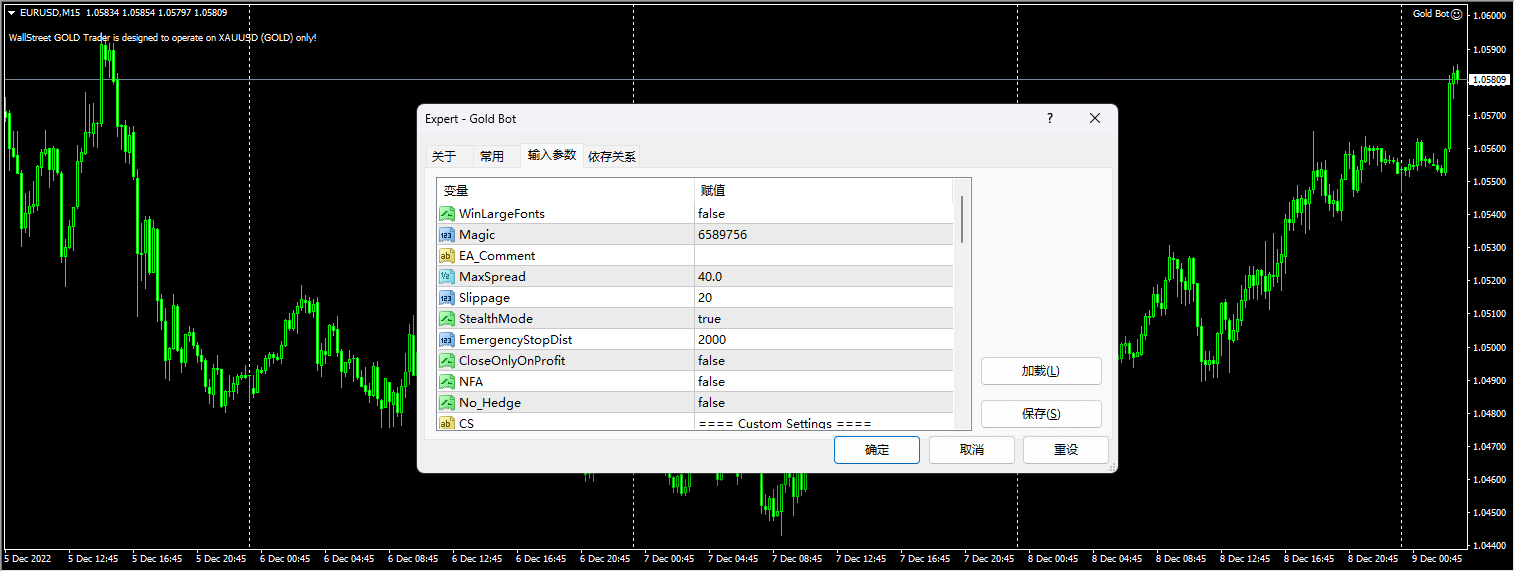Click the Slippage integer type icon
This screenshot has height=572, width=1515.
point(447,298)
